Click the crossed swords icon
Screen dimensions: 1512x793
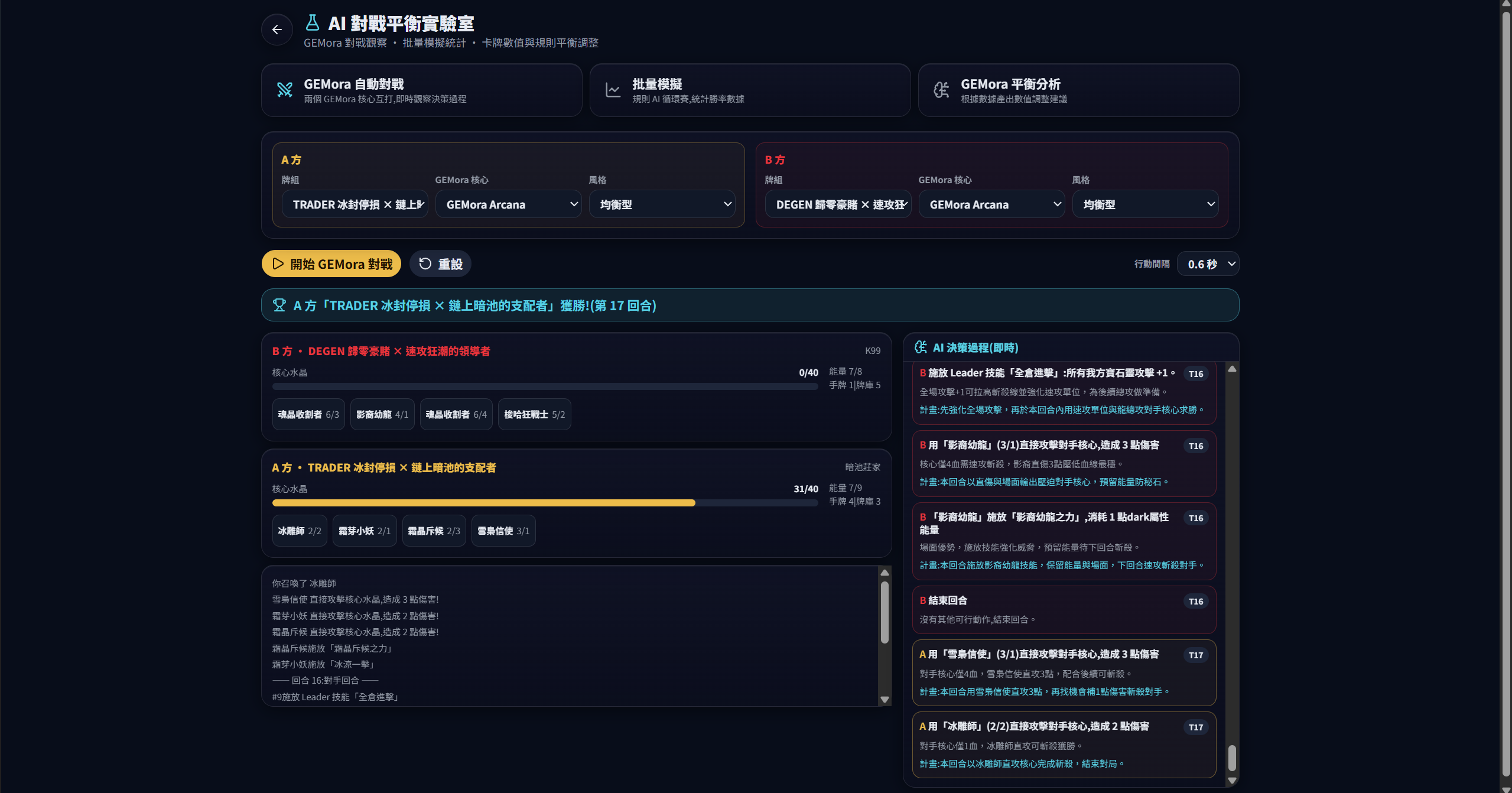285,90
